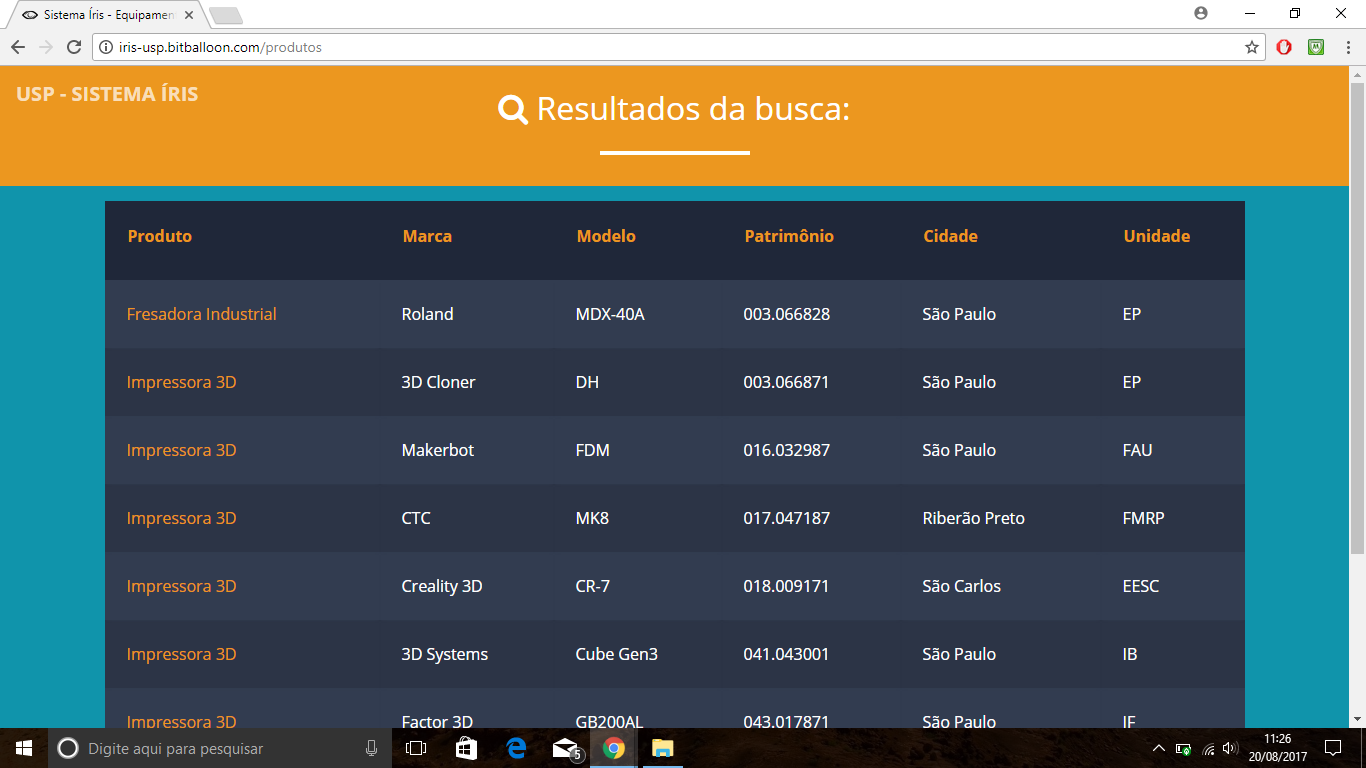
Task: Click the Cortana search box
Action: click(220, 748)
